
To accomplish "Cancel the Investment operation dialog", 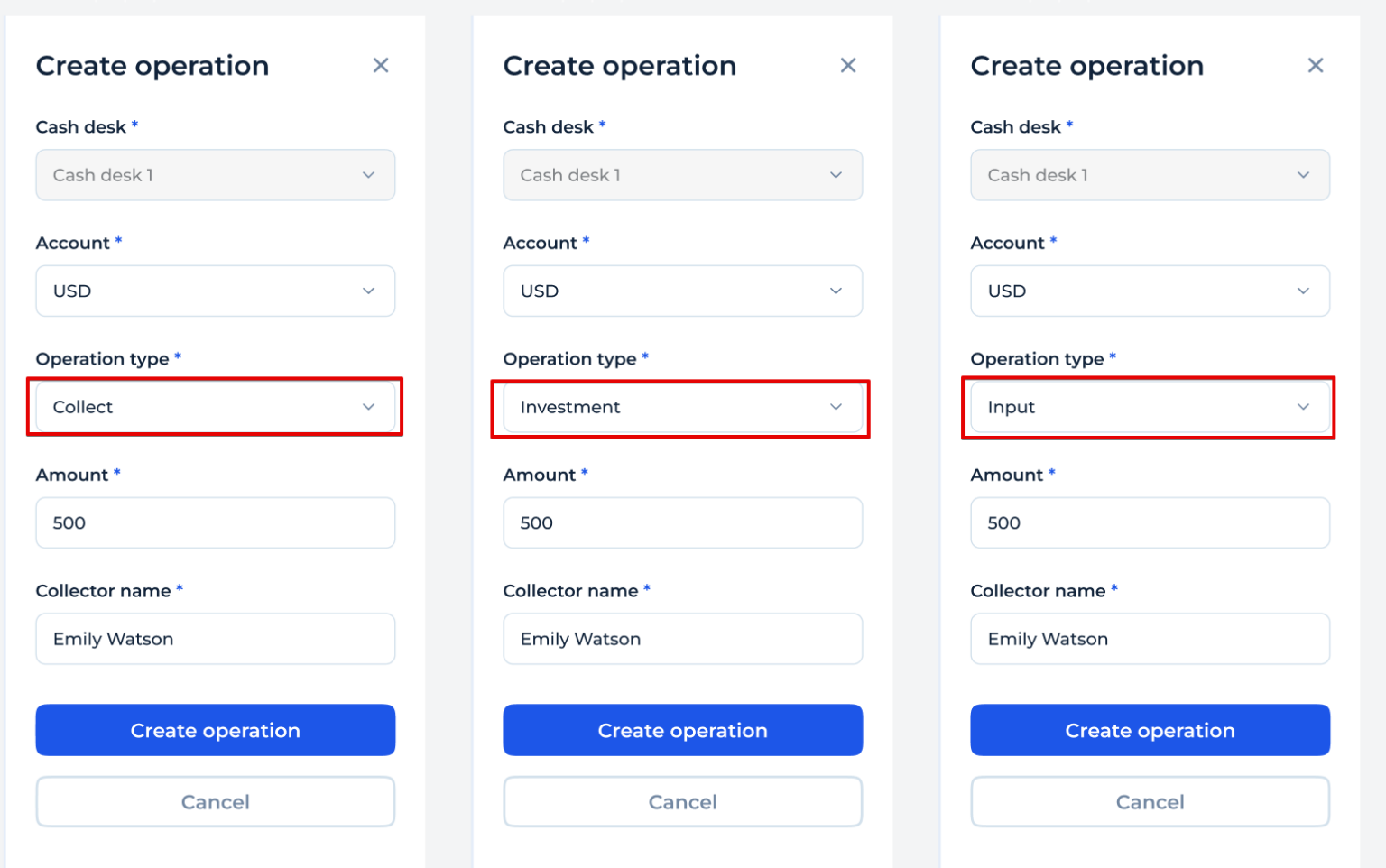I will pyautogui.click(x=682, y=801).
